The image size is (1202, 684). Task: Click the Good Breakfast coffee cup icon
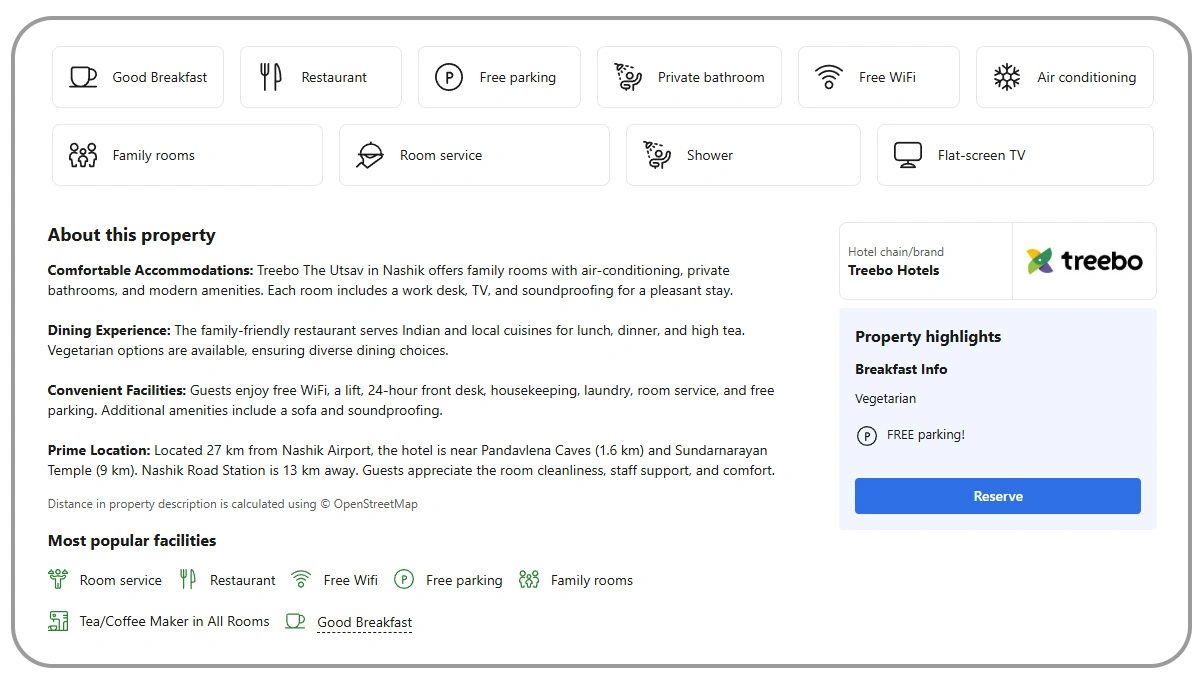85,76
